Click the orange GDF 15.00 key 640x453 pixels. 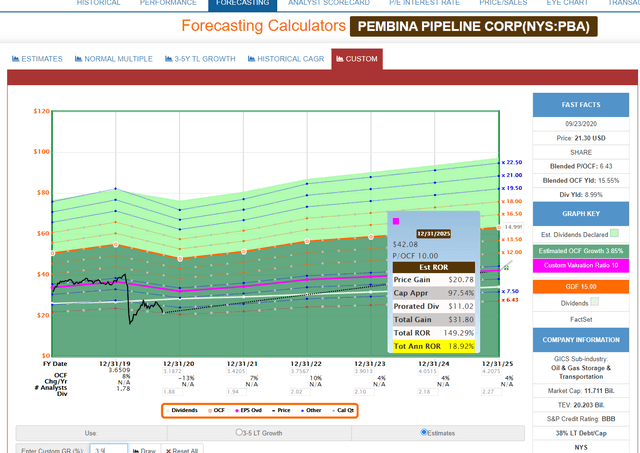point(581,286)
